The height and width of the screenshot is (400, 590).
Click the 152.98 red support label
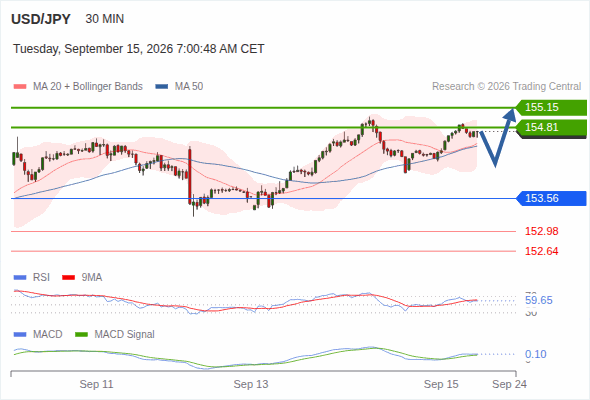click(x=541, y=231)
